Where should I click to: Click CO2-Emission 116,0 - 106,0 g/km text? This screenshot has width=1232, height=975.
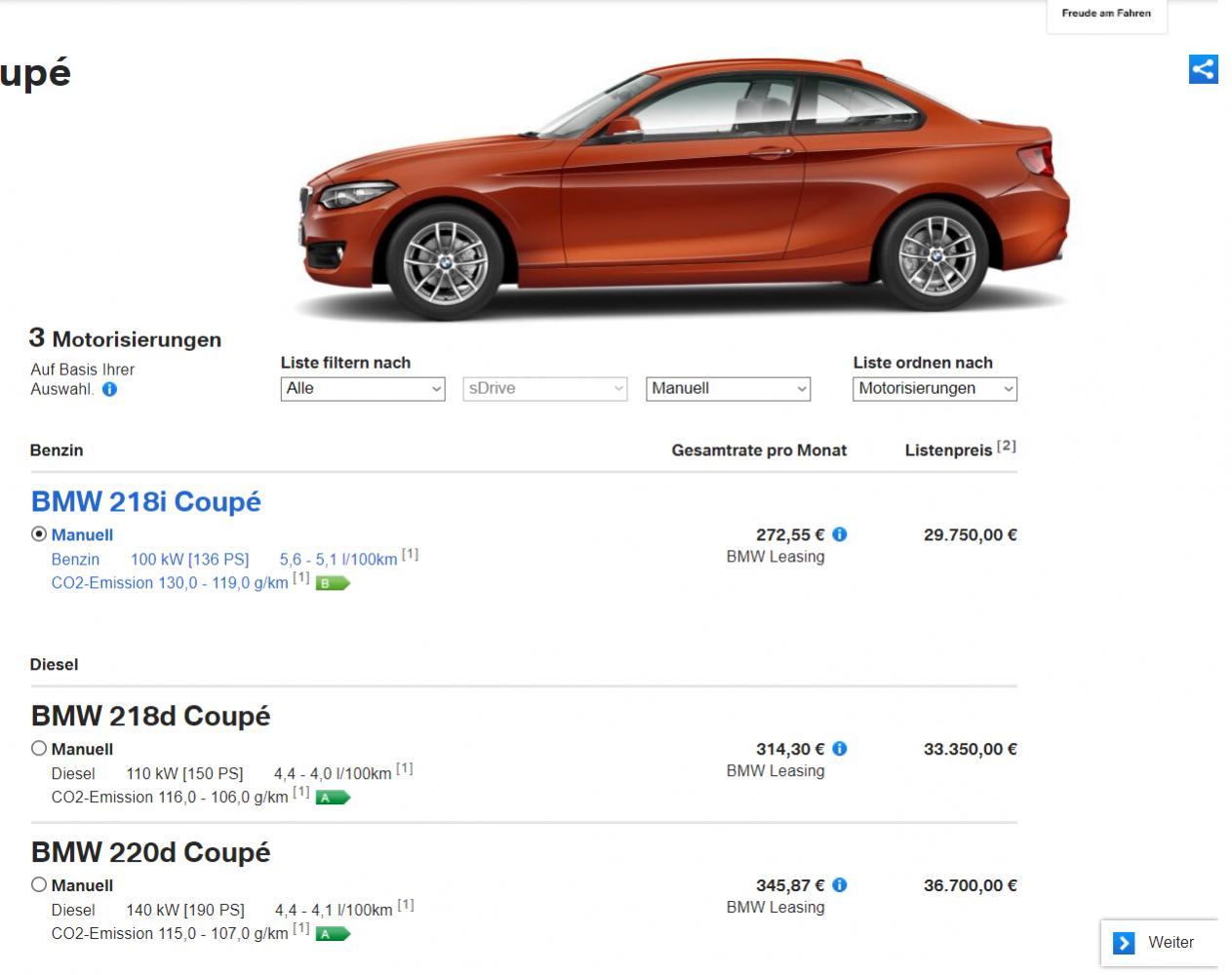coord(170,798)
